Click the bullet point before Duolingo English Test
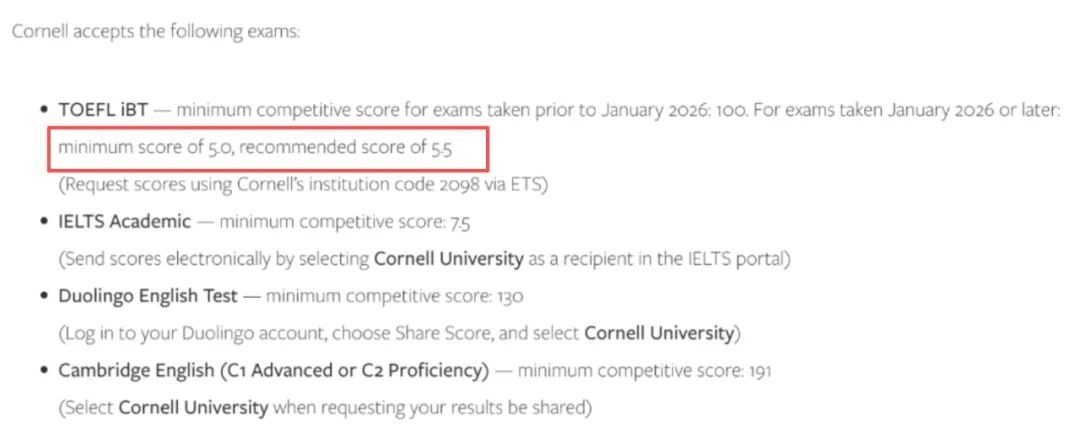This screenshot has width=1080, height=440. pyautogui.click(x=43, y=296)
